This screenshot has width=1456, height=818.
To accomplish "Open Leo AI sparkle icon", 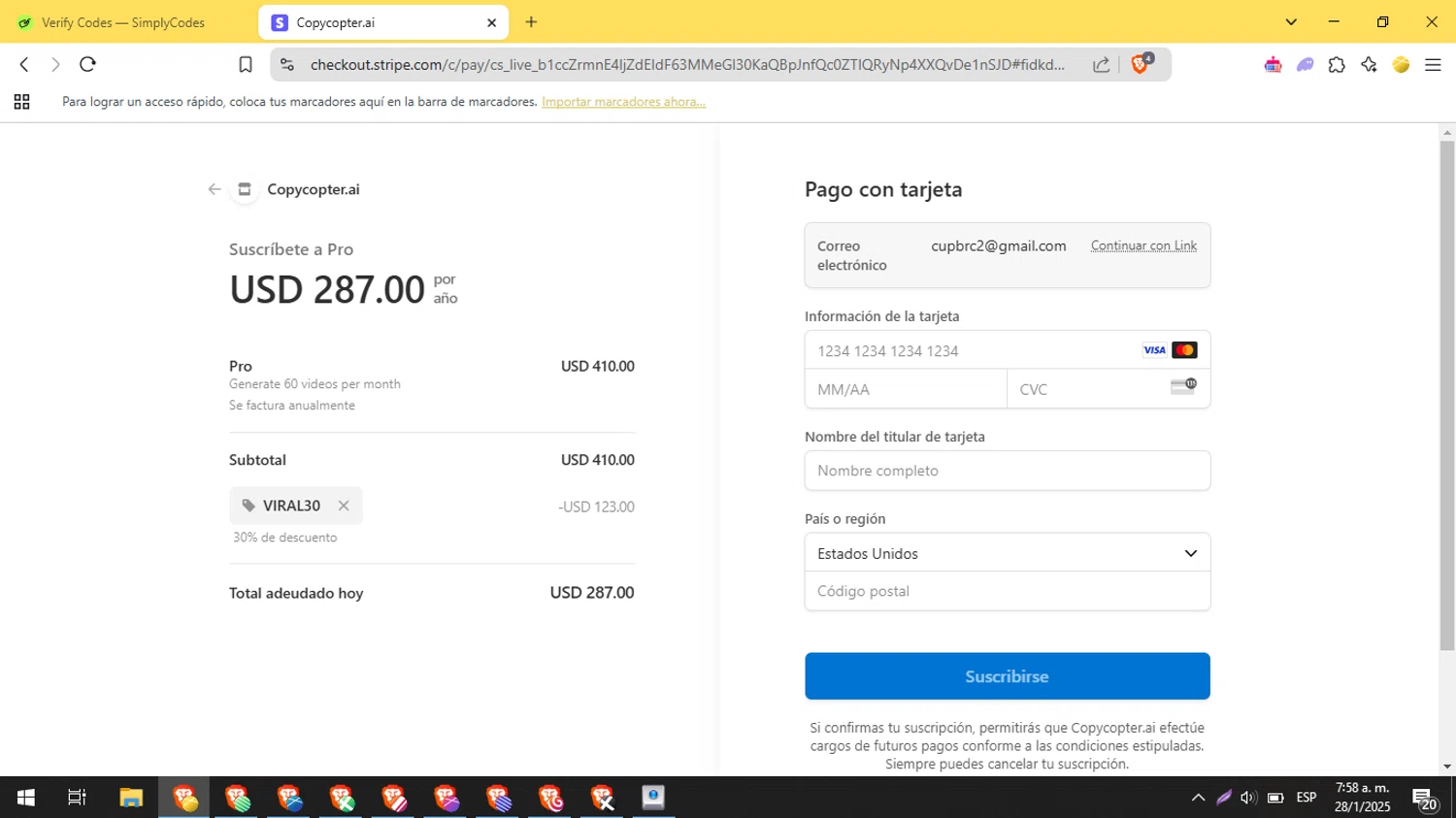I will click(1369, 65).
